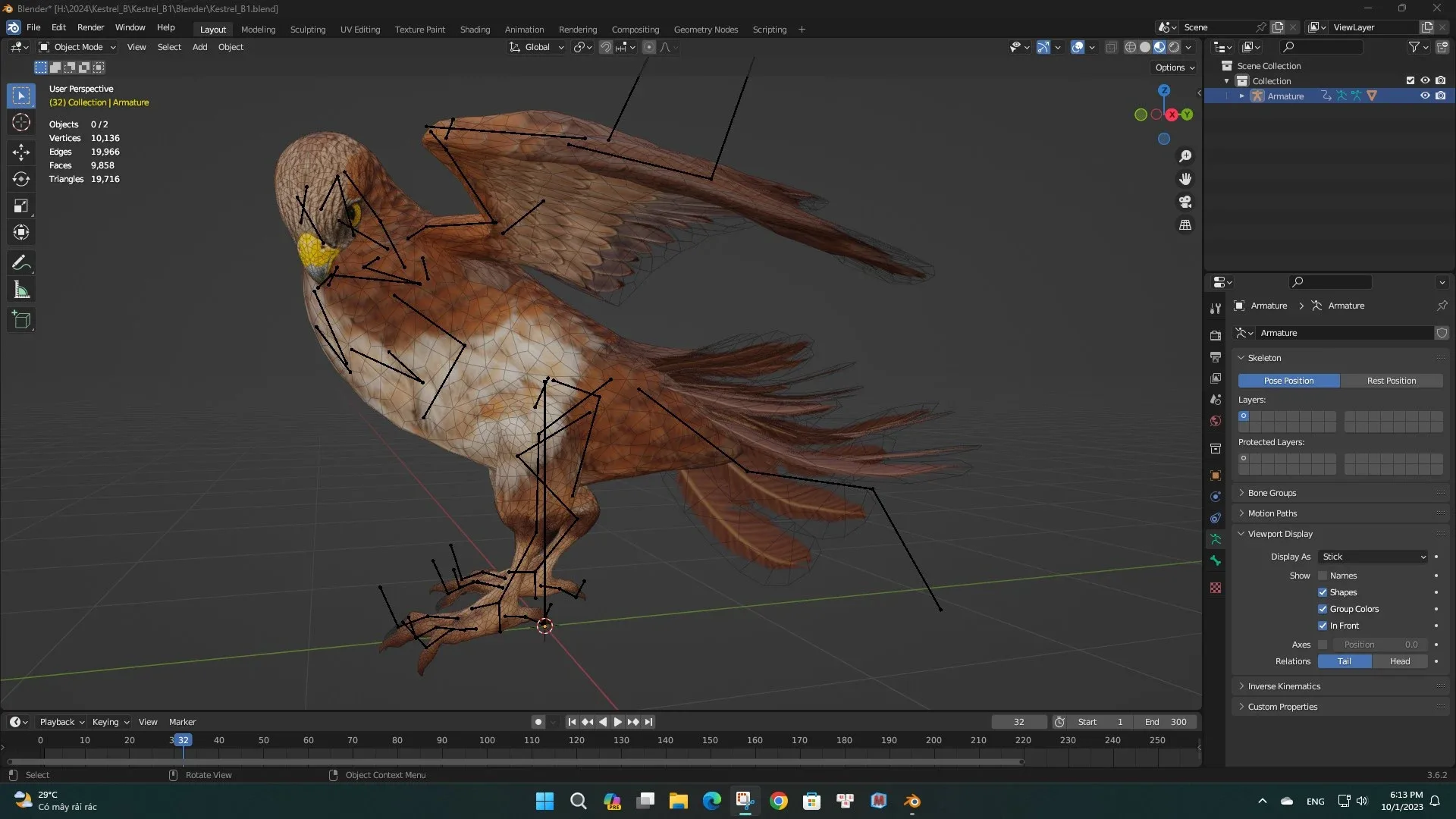
Task: Switch to the Animation workspace tab
Action: click(x=524, y=30)
